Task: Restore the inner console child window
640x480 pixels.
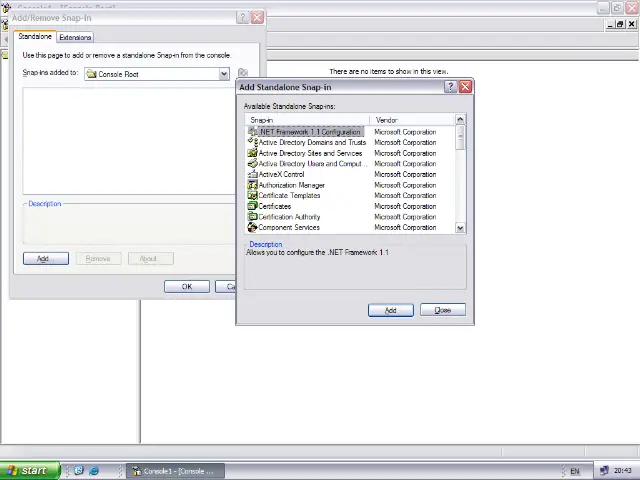Action: [x=620, y=24]
